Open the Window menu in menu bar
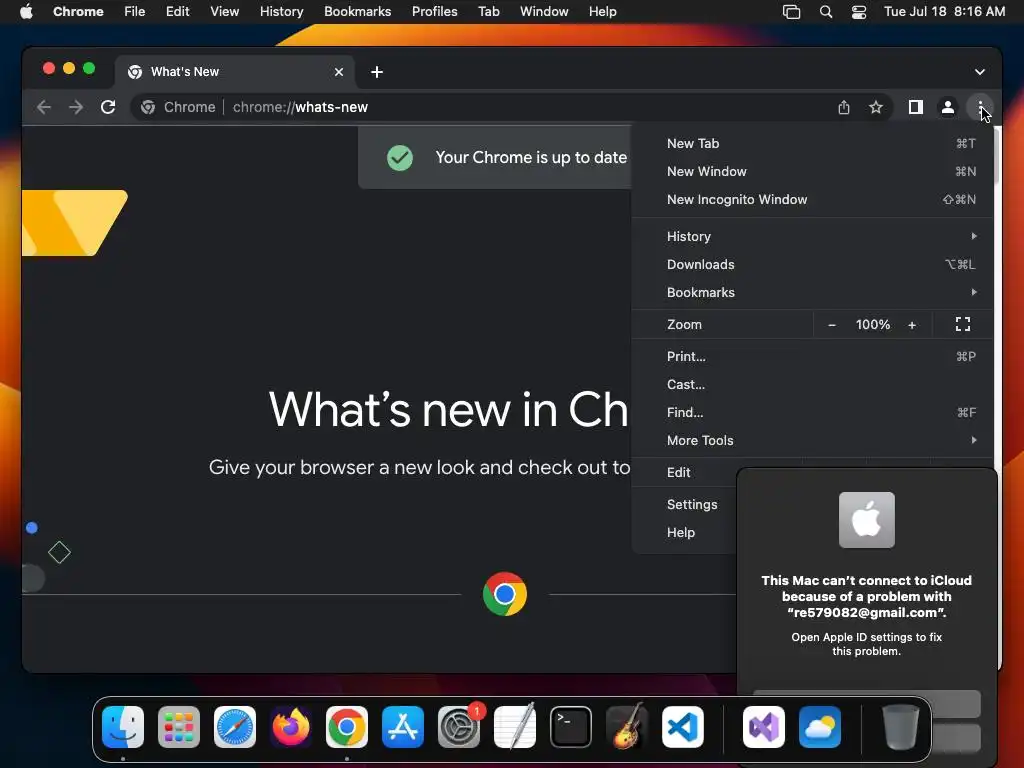This screenshot has width=1024, height=768. [544, 12]
